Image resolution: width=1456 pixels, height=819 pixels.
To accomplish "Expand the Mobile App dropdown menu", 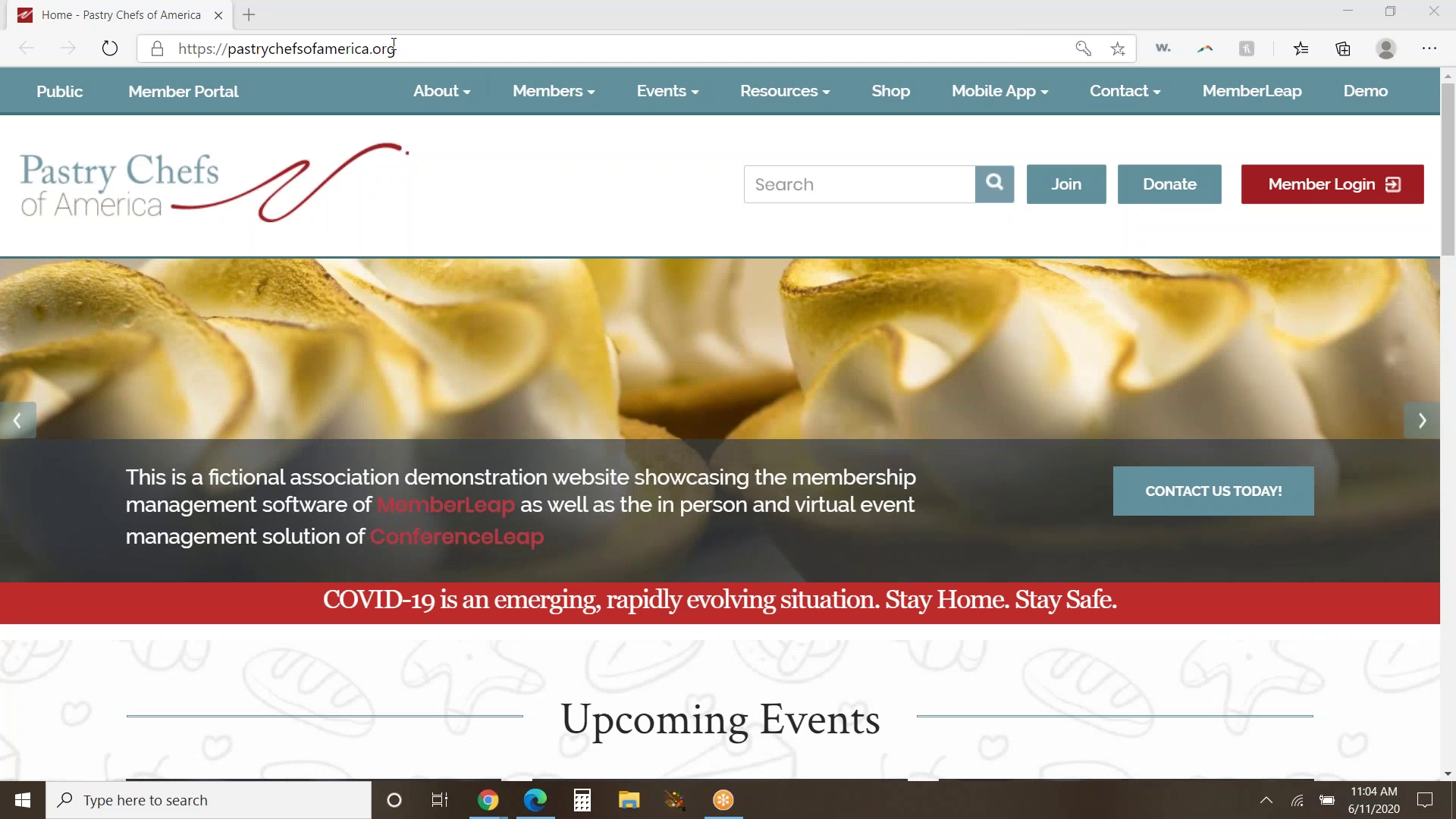I will 999,91.
